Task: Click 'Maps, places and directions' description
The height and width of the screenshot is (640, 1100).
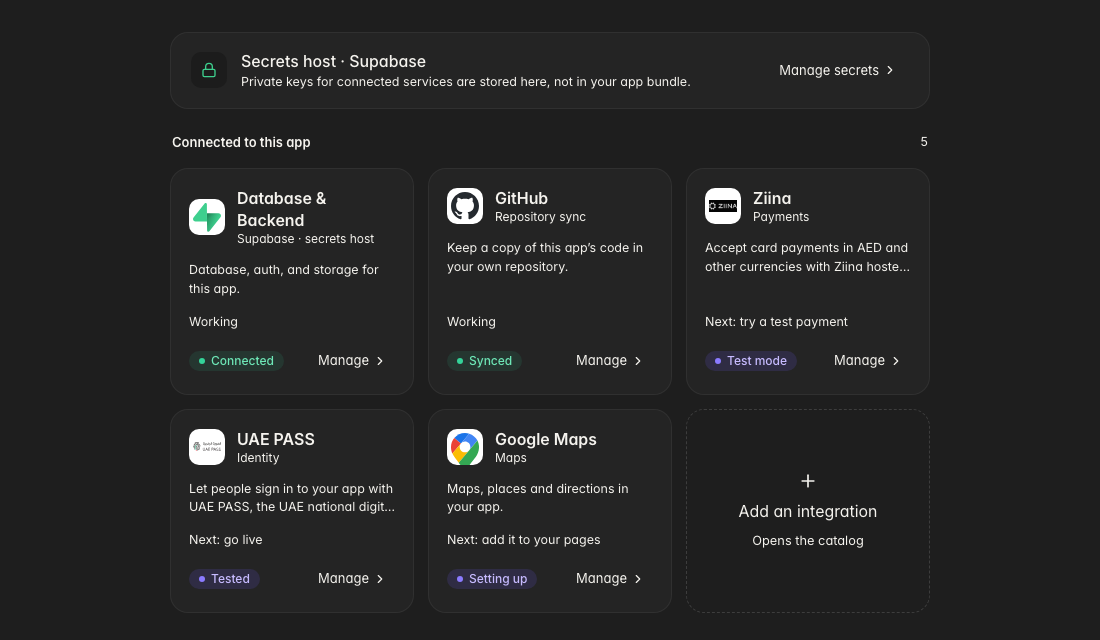Action: pyautogui.click(x=537, y=498)
